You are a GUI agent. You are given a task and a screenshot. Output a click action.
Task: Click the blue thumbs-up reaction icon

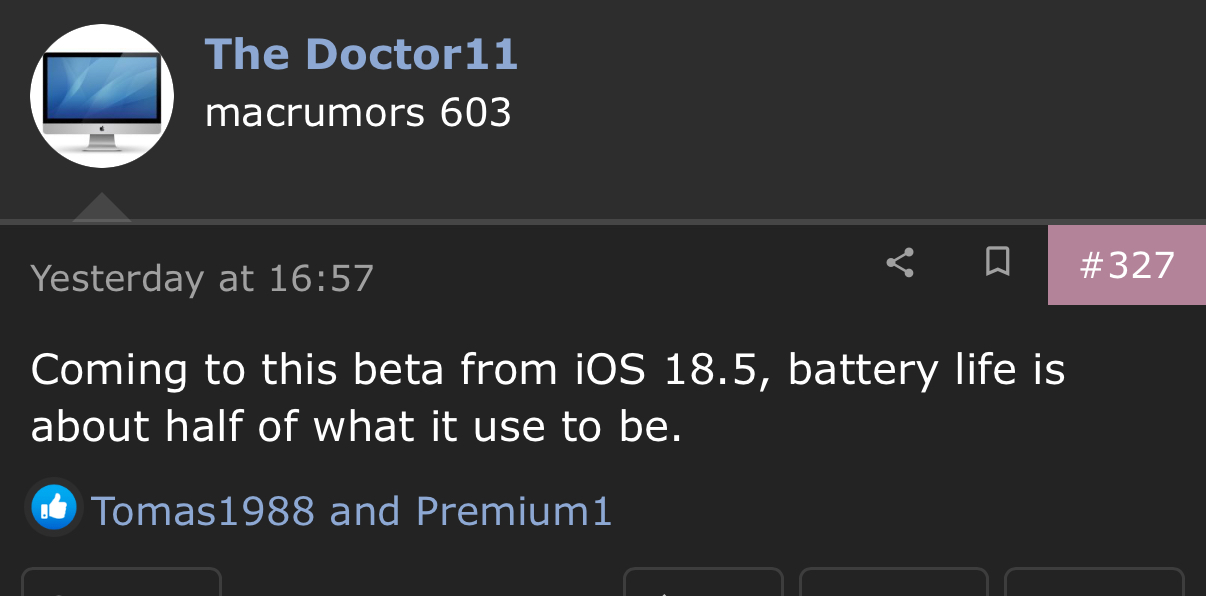(x=54, y=508)
